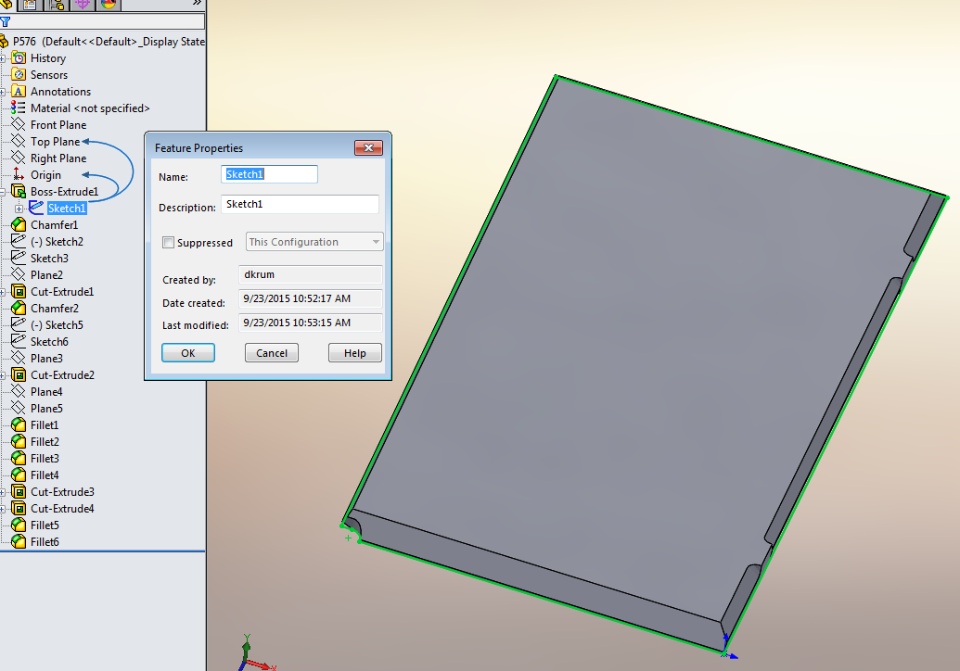Click Cancel in Feature Properties
This screenshot has width=960, height=671.
(272, 353)
